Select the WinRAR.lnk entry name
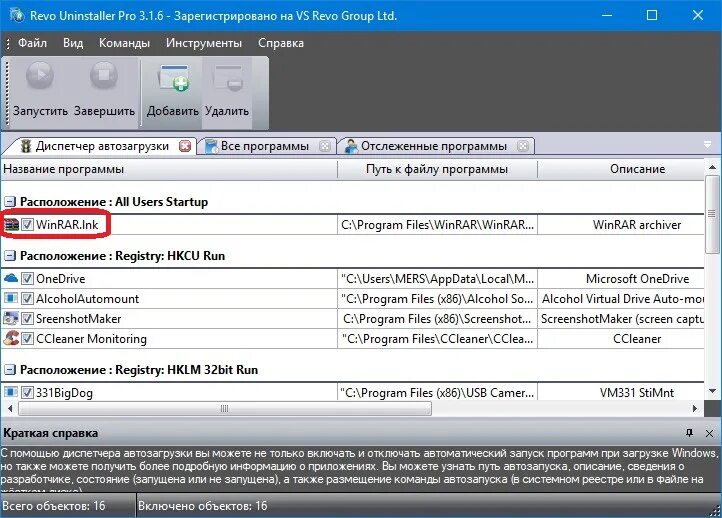Viewport: 722px width, 518px height. 67,225
